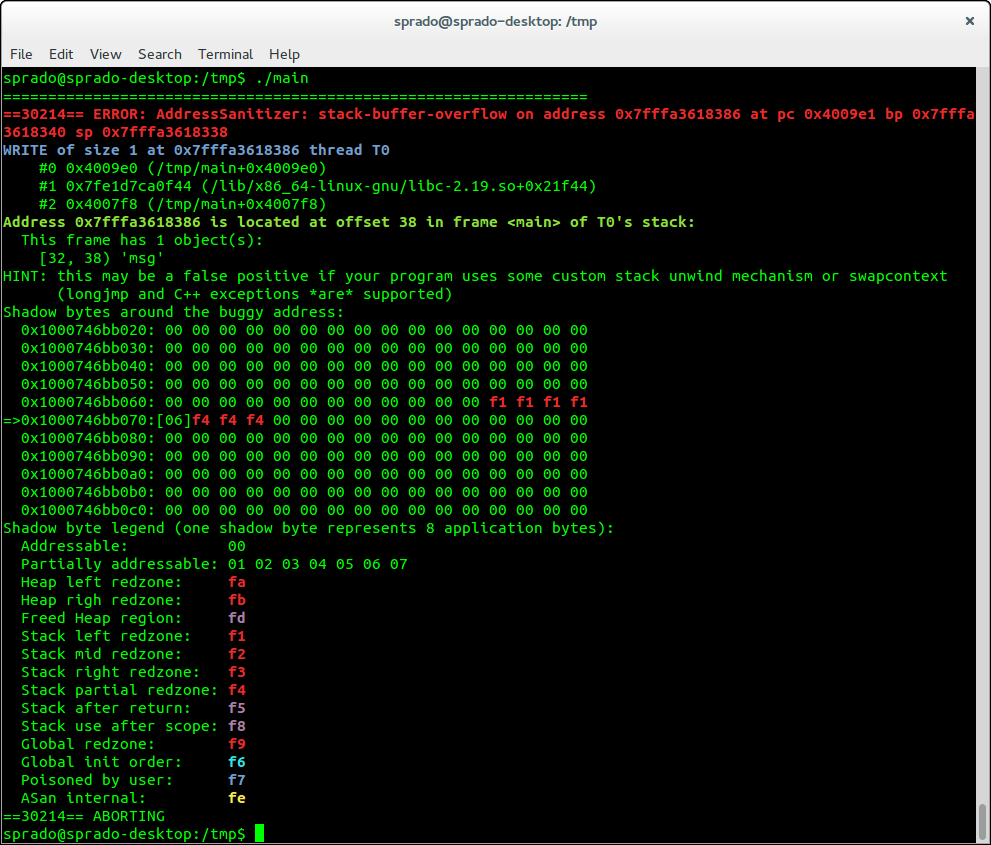
Task: Click the red fa Heap left redzone value
Action: [x=237, y=582]
